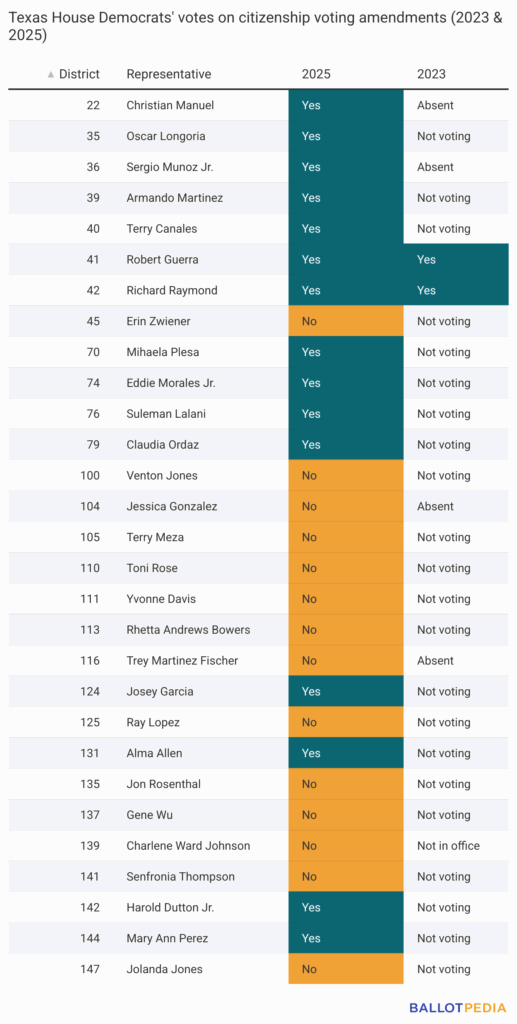Click Josey Garcia's teal Yes cell
Viewport: 517px width, 1024px height.
[x=346, y=692]
